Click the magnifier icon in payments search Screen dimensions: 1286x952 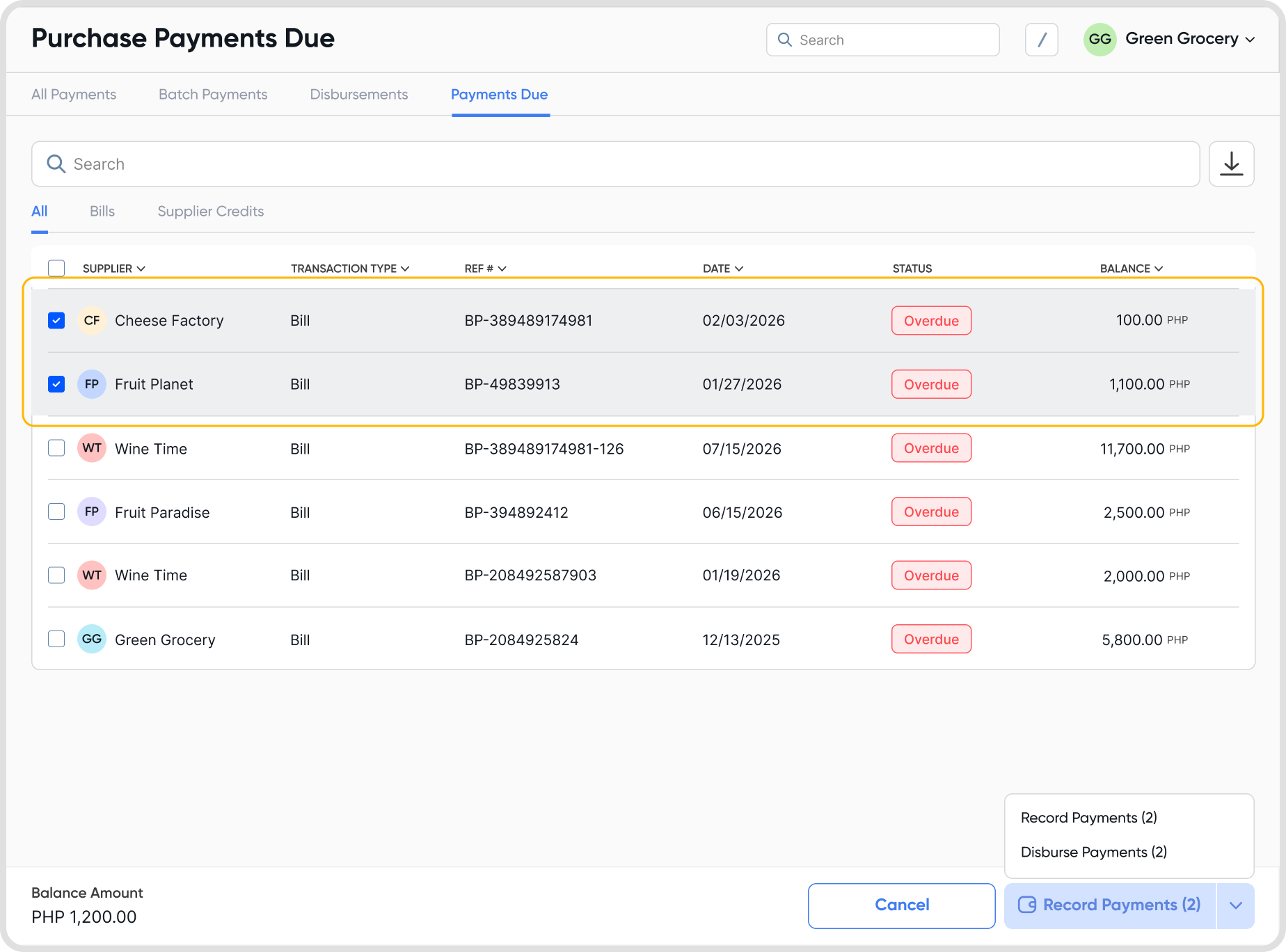point(56,164)
